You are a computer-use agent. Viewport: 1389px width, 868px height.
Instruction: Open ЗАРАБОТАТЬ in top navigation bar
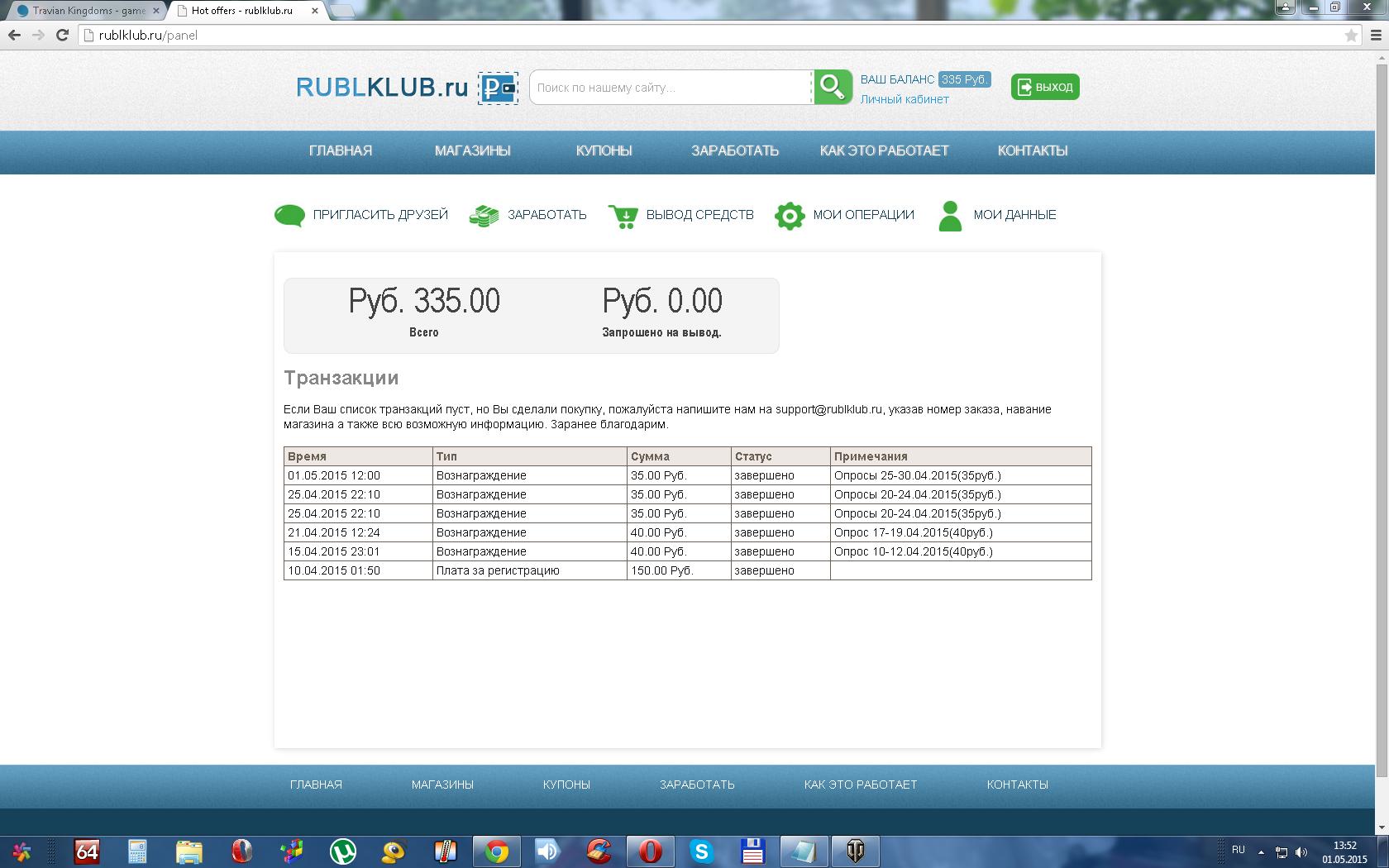tap(735, 150)
